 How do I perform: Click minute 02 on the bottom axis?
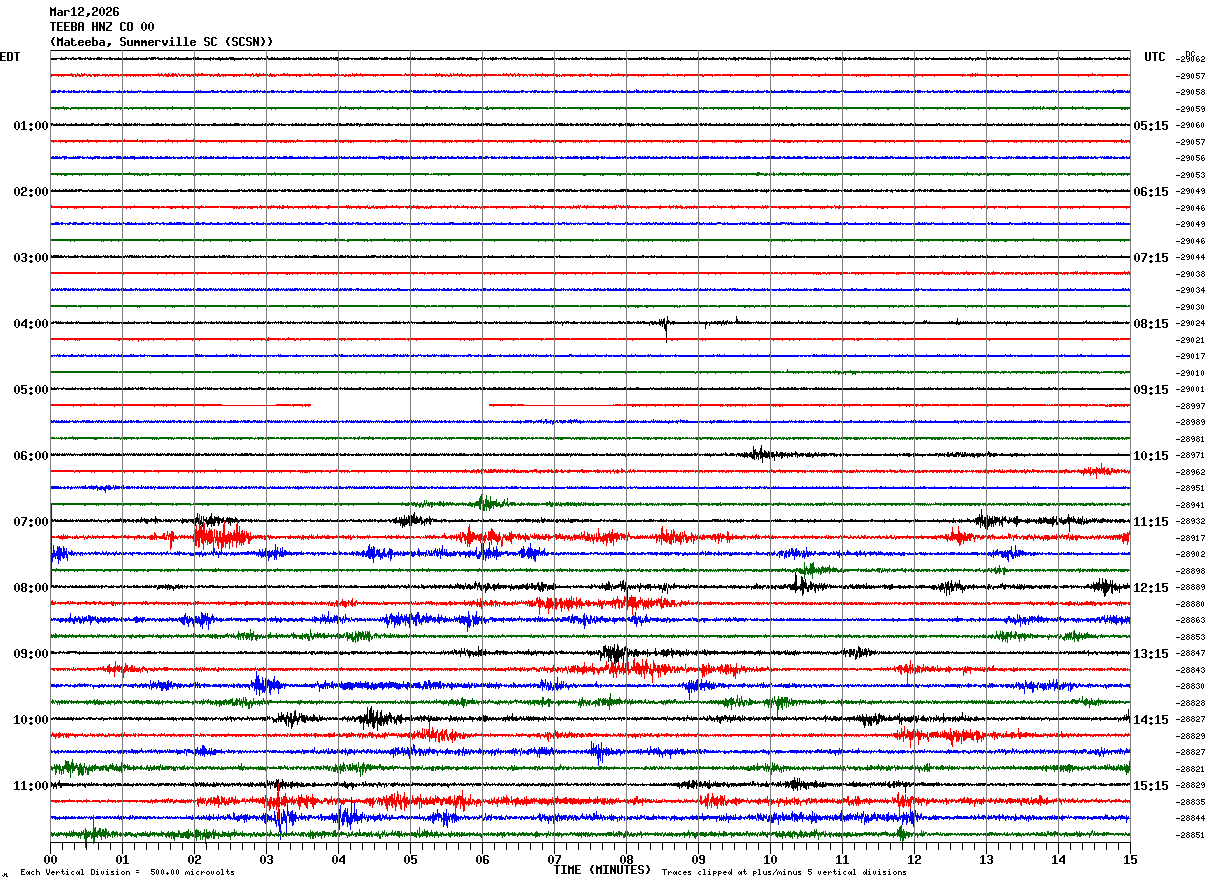coord(194,859)
